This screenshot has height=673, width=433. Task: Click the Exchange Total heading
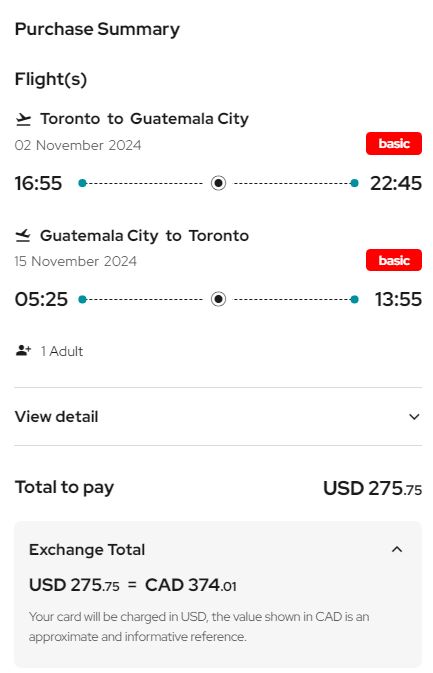[x=87, y=549]
